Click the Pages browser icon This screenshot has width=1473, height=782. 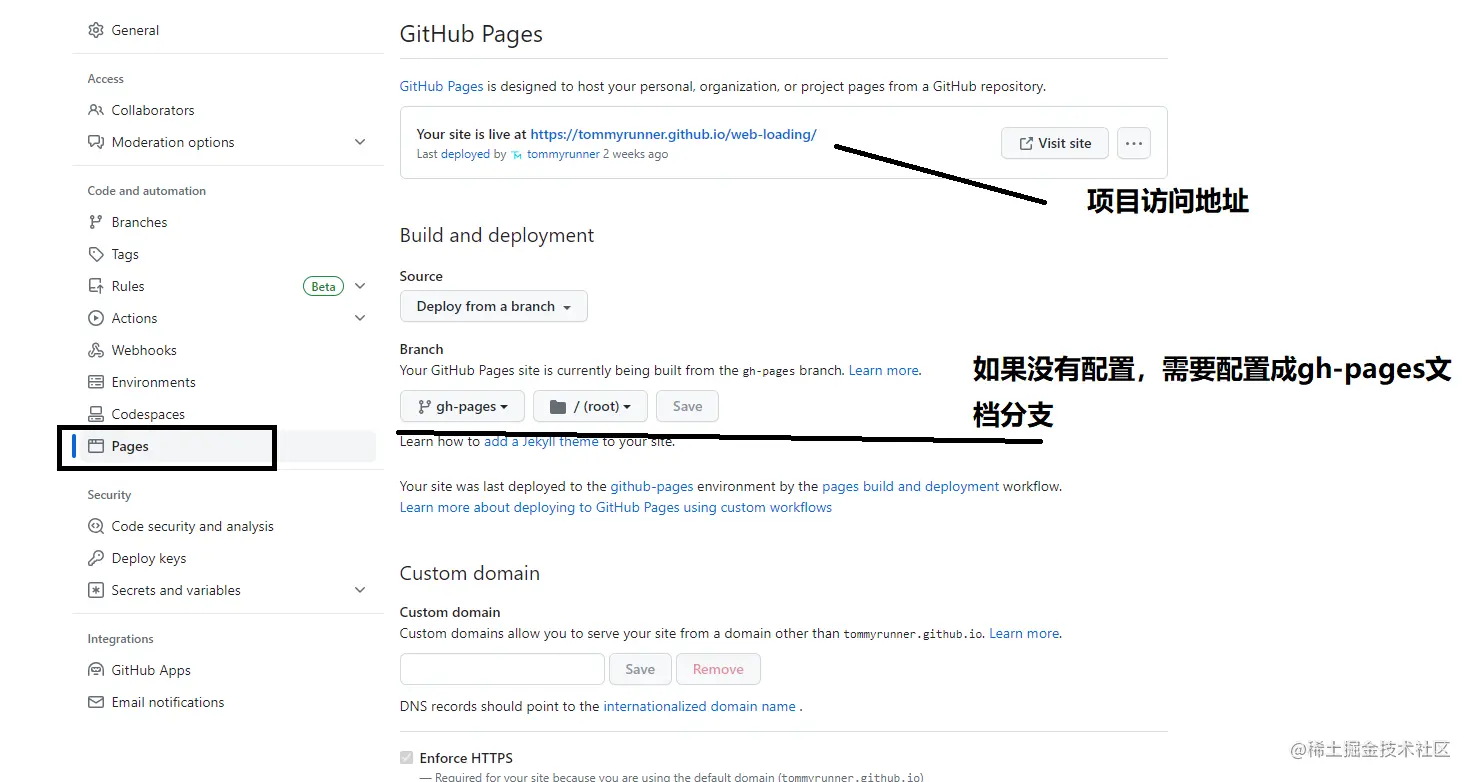pos(96,446)
